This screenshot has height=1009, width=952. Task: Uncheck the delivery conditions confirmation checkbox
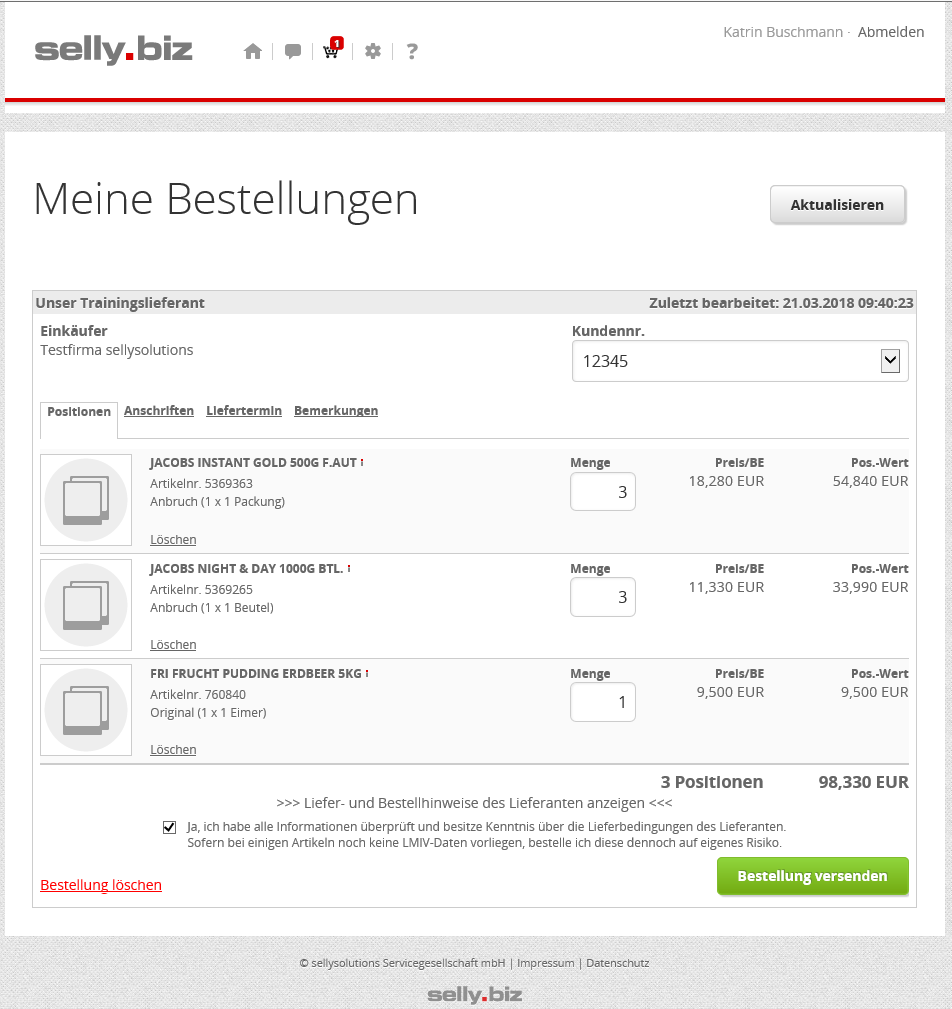(x=169, y=827)
